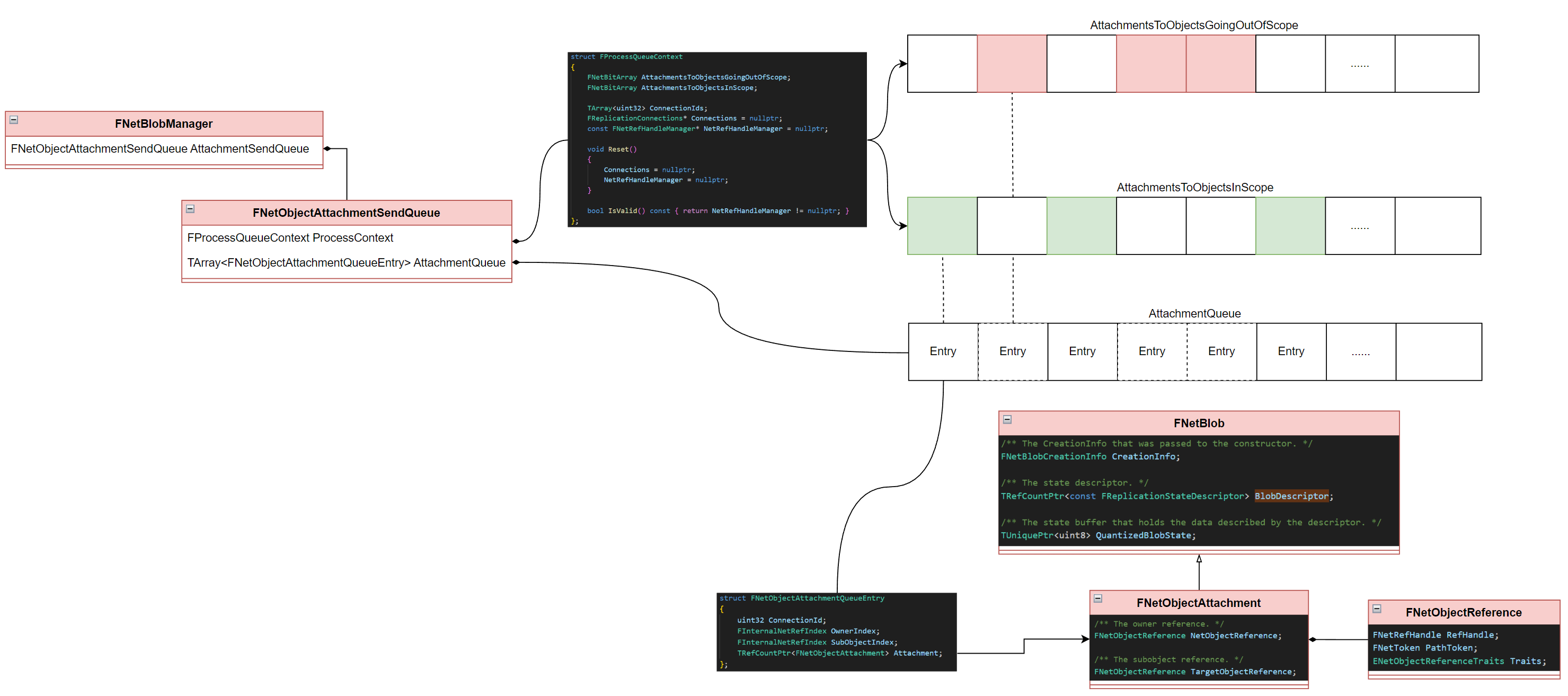The image size is (1568, 696).
Task: Click the FProcessQueueContext struct code block
Action: point(716,139)
